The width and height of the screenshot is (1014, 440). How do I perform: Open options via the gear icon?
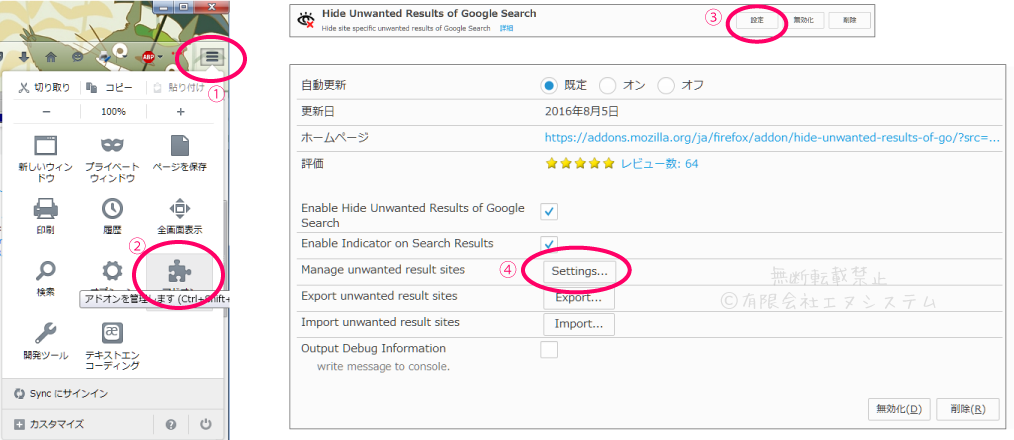tap(113, 272)
